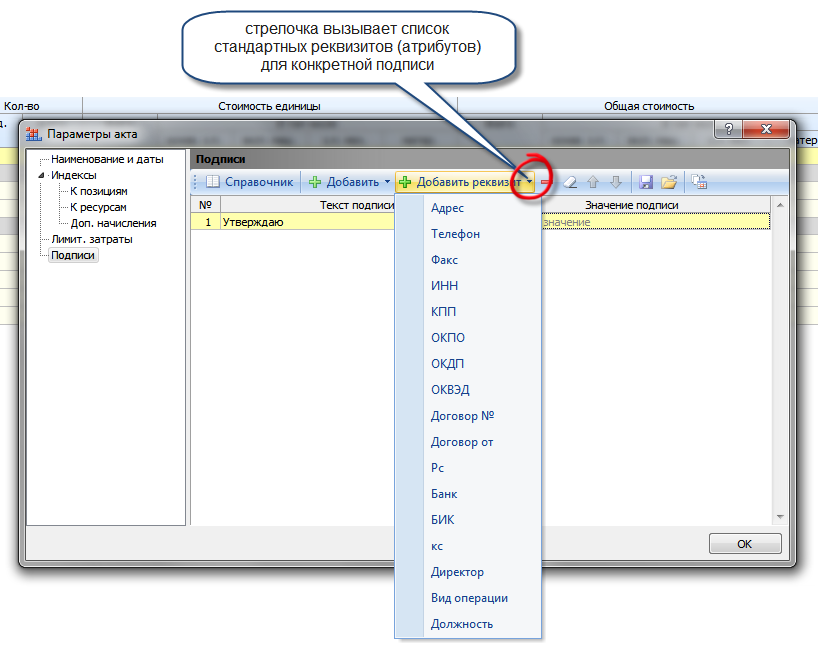The width and height of the screenshot is (818, 660).
Task: Click the red minus delete icon
Action: (x=545, y=182)
